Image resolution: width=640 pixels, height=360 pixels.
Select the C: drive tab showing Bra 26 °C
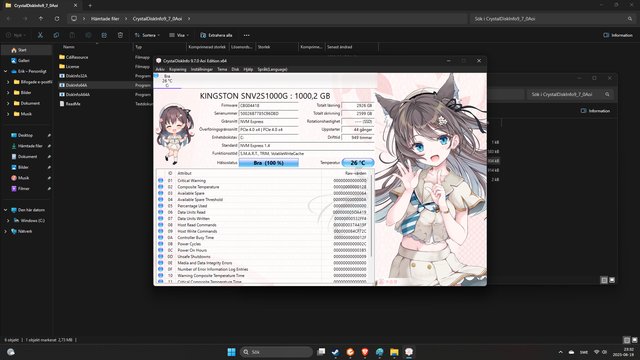click(167, 81)
